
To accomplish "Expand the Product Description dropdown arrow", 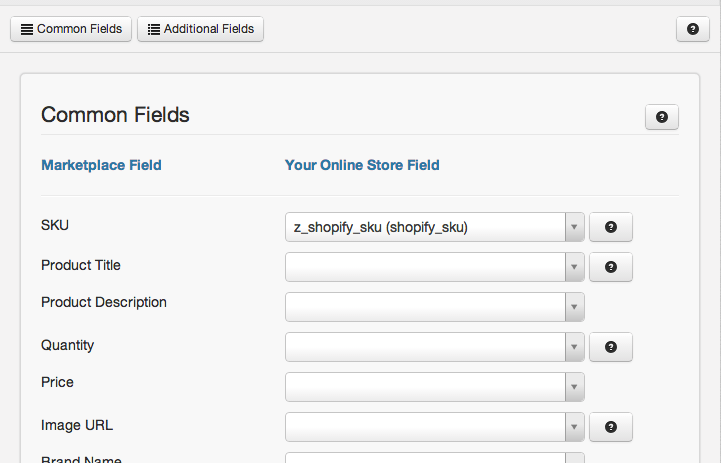I will (x=574, y=307).
